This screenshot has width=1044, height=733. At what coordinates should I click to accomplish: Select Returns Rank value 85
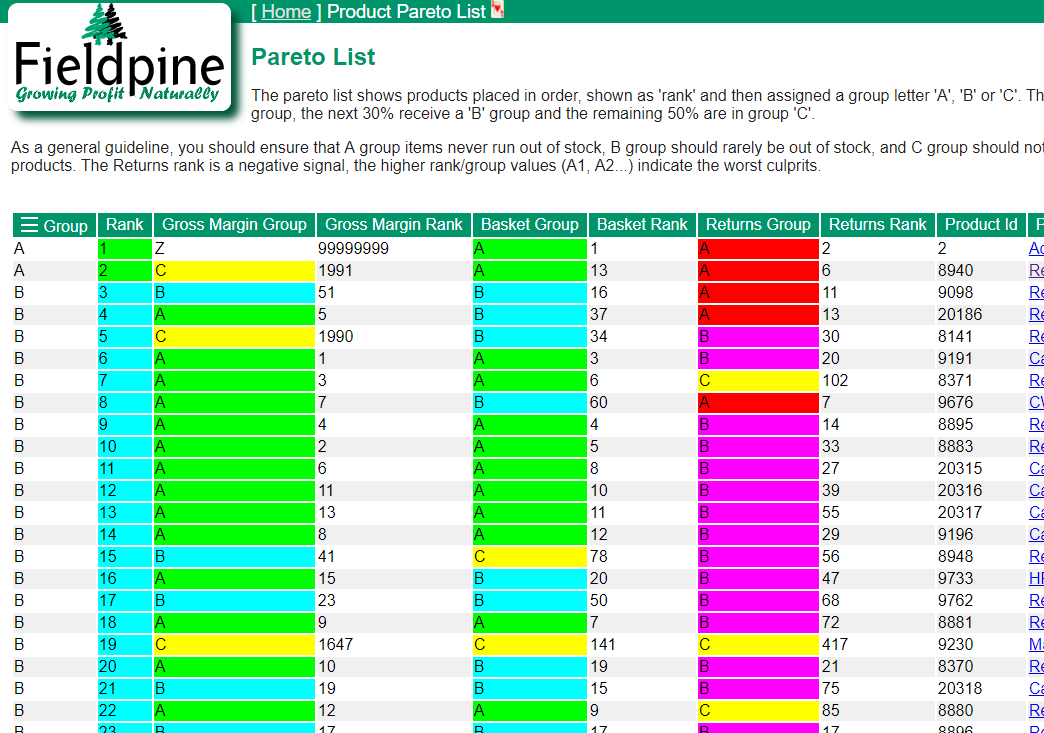[x=830, y=710]
